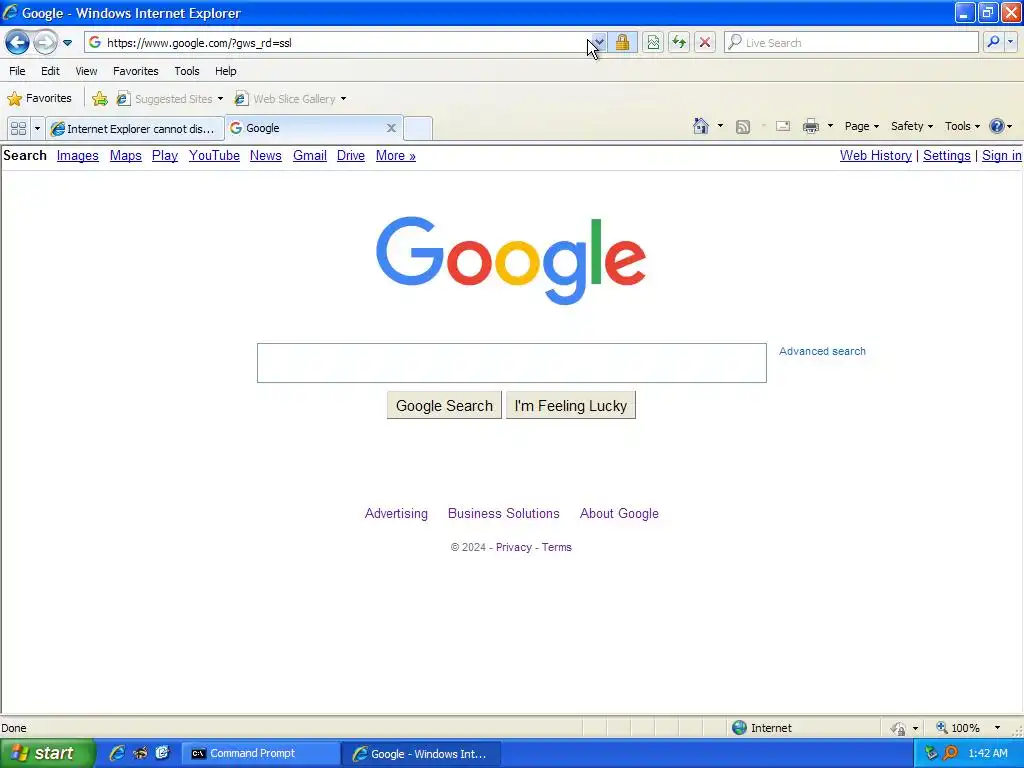1024x768 pixels.
Task: Click the RSS feeds icon
Action: [x=743, y=127]
